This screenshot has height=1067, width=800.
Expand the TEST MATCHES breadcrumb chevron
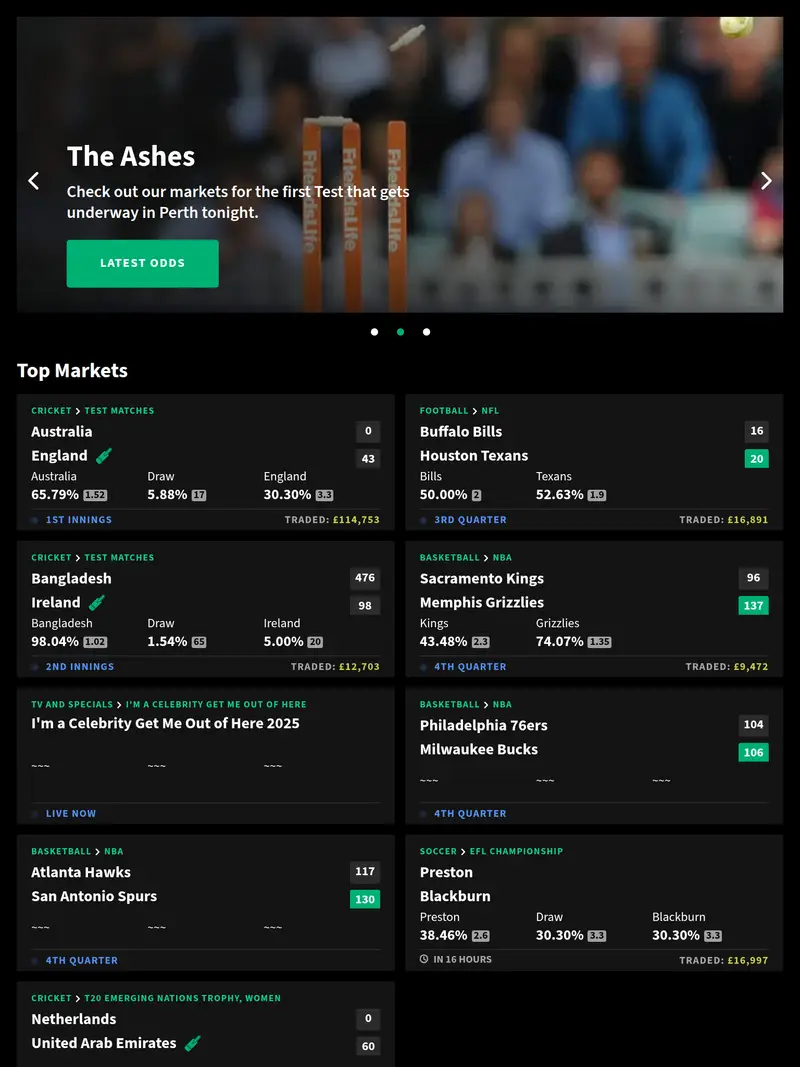click(x=76, y=410)
